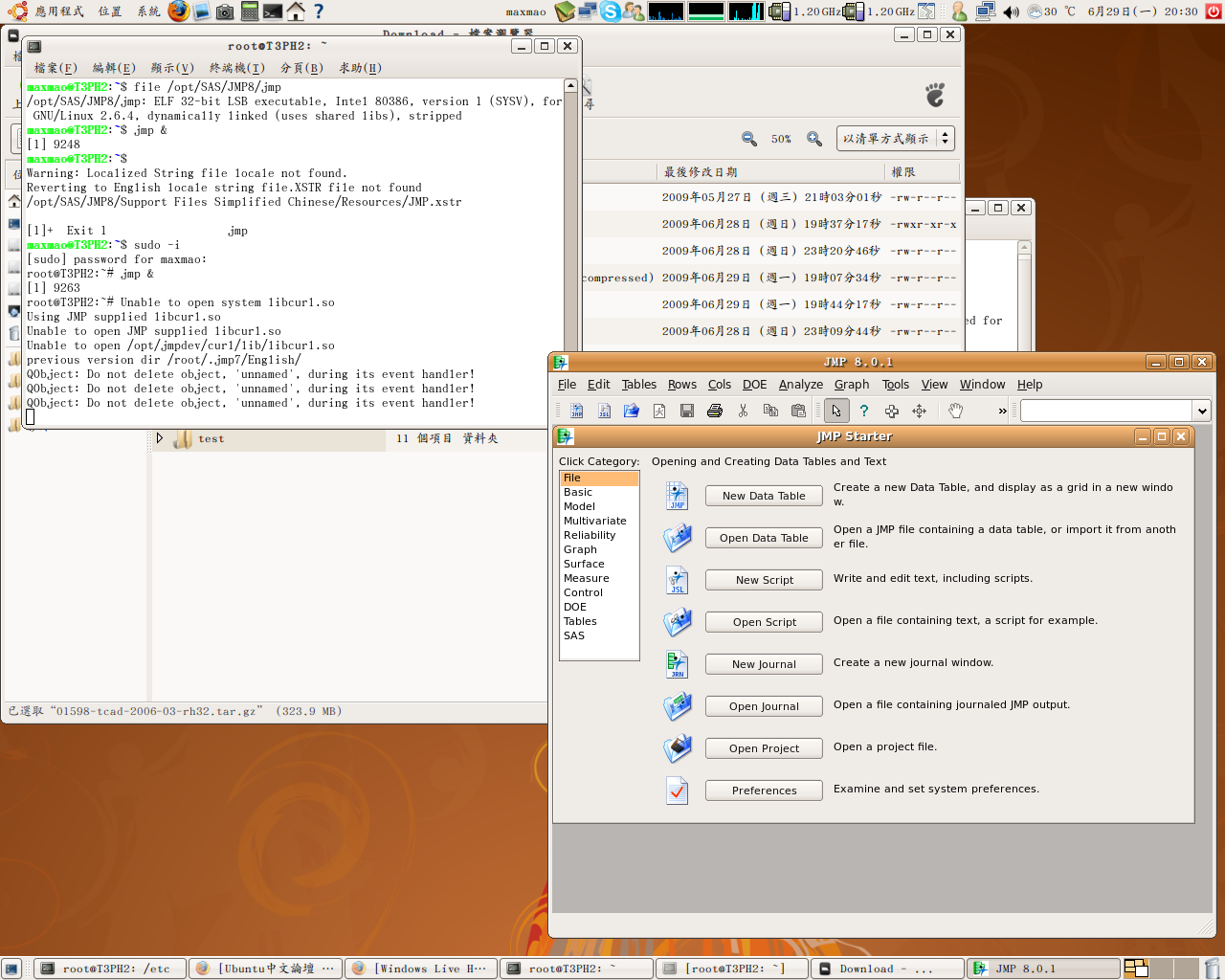Screen dimensions: 1225x980
Task: Select the Scroller move-arrows tool
Action: point(920,411)
